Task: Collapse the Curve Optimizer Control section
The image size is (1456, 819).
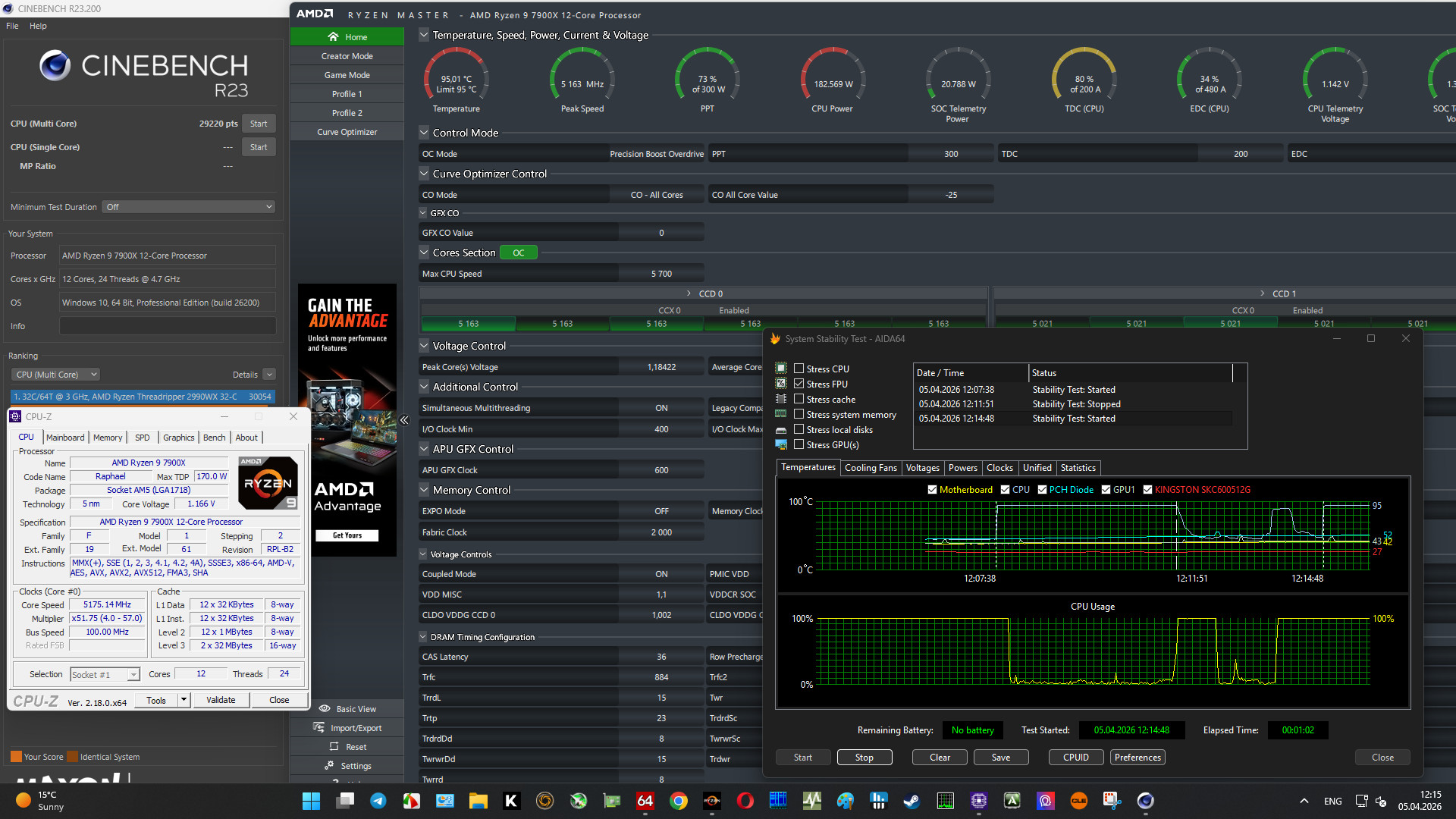Action: tap(424, 174)
